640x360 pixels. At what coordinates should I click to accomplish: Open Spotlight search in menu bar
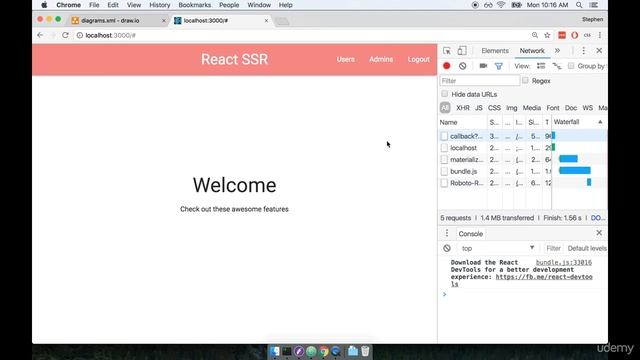click(579, 5)
